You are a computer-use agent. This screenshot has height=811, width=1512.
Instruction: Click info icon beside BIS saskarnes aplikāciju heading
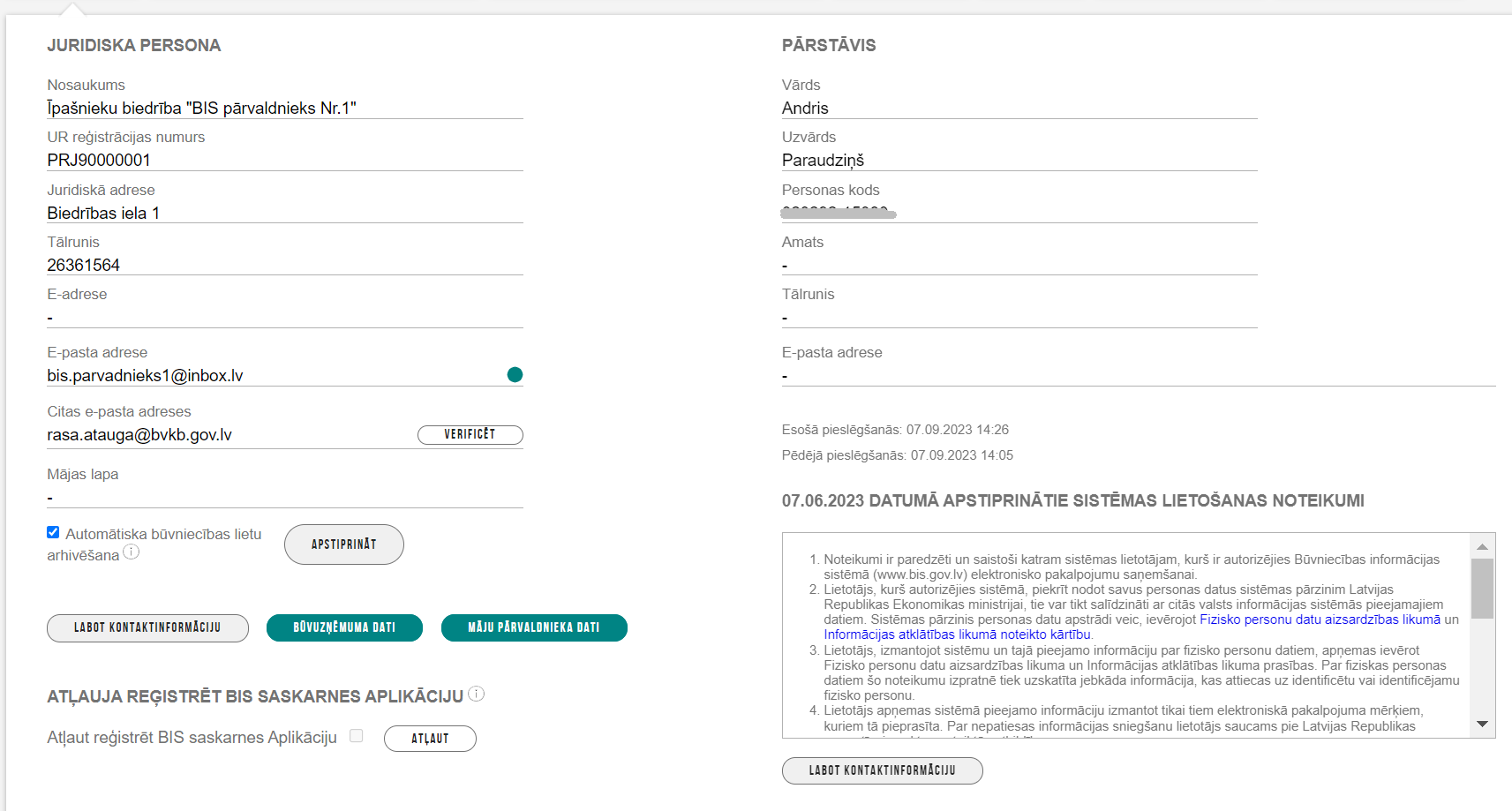coord(476,694)
